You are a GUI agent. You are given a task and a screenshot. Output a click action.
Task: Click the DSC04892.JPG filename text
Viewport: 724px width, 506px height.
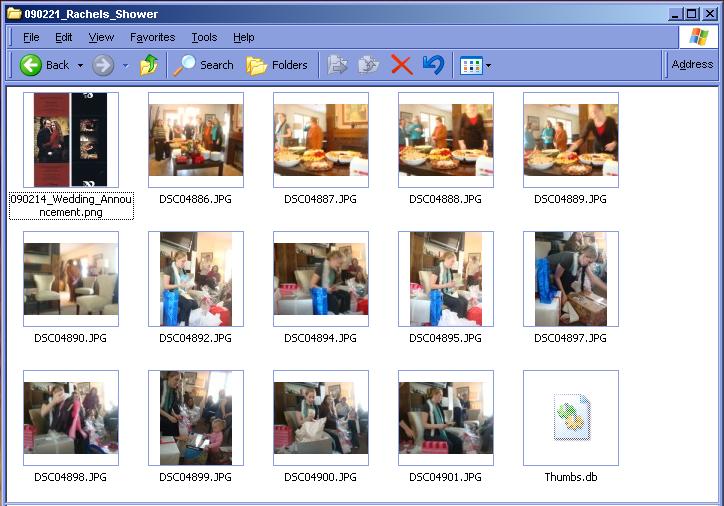195,338
